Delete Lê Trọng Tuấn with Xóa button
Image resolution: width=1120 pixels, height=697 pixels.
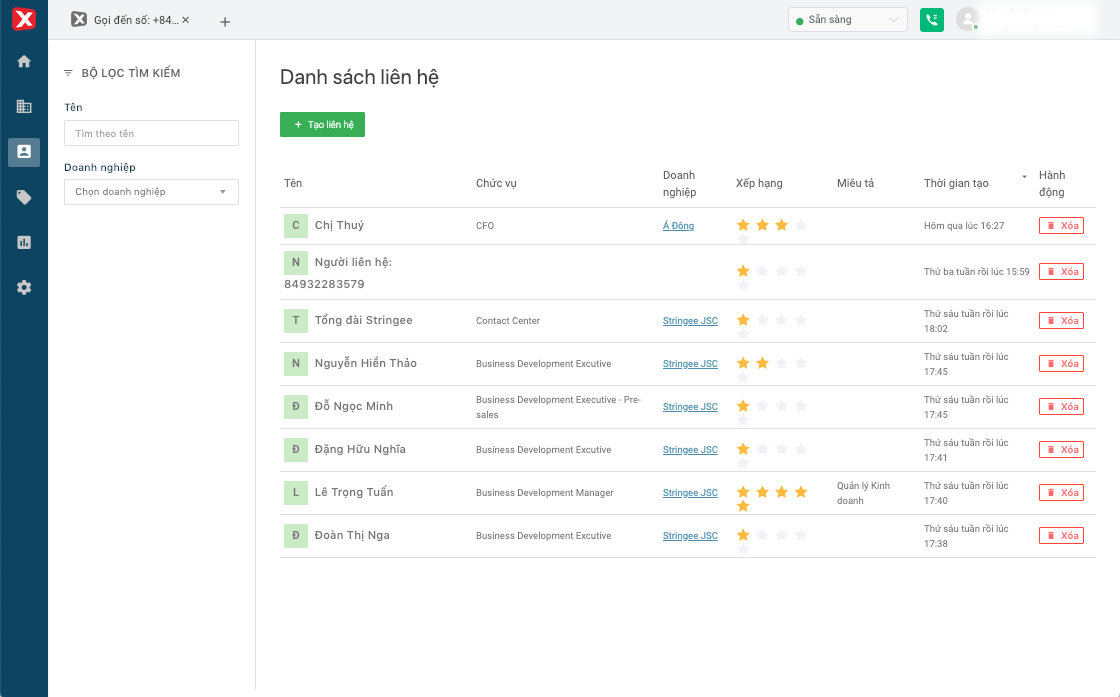1061,493
